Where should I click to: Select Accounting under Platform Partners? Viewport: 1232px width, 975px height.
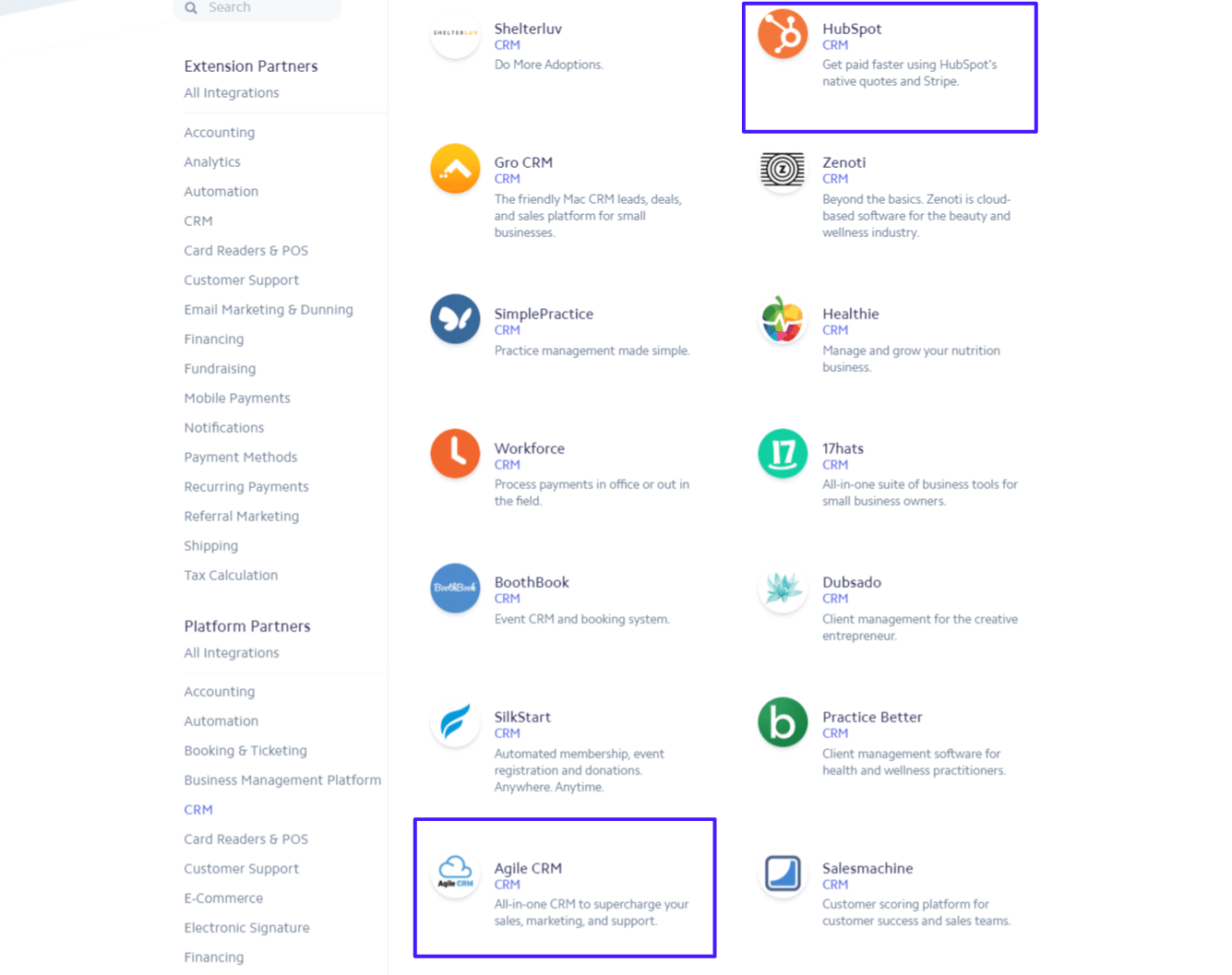tap(220, 692)
